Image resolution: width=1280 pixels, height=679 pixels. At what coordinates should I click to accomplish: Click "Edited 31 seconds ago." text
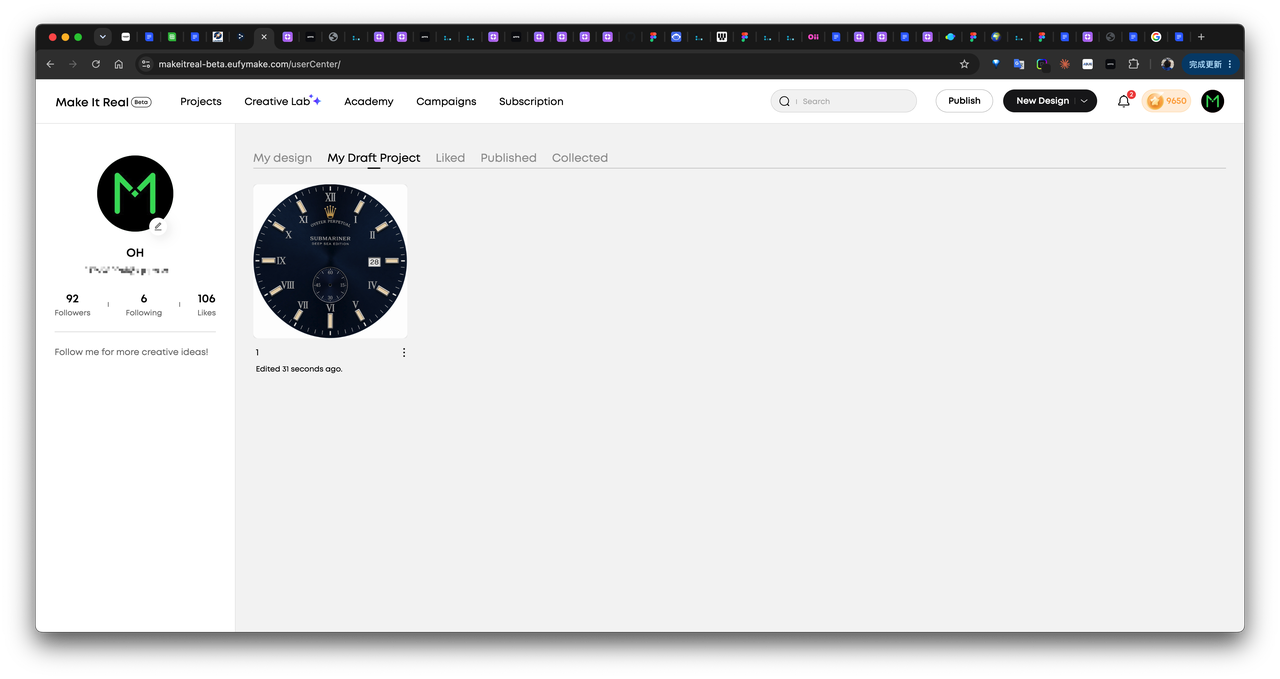(x=299, y=369)
